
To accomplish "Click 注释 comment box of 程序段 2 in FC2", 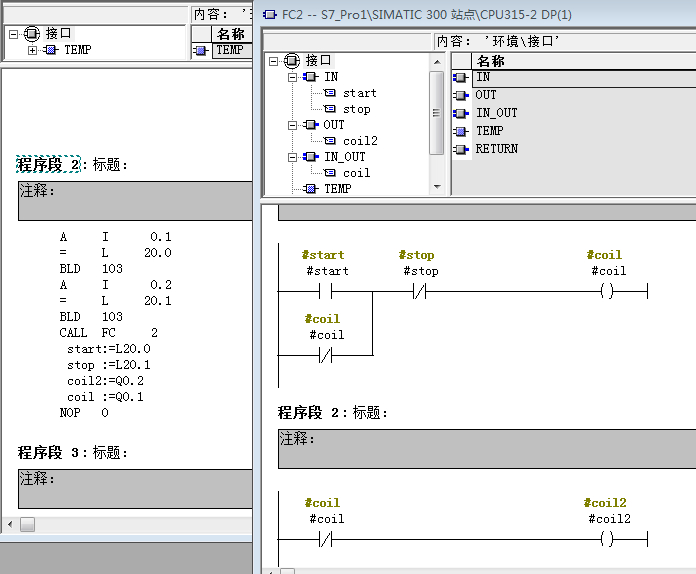I will pos(487,449).
